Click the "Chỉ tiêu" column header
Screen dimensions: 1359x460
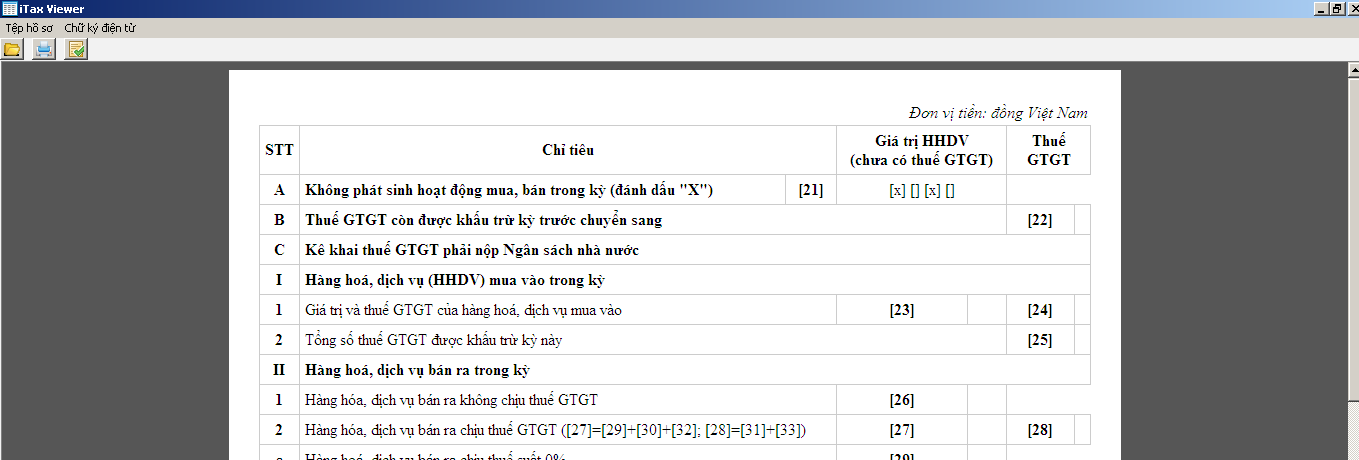pyautogui.click(x=568, y=150)
